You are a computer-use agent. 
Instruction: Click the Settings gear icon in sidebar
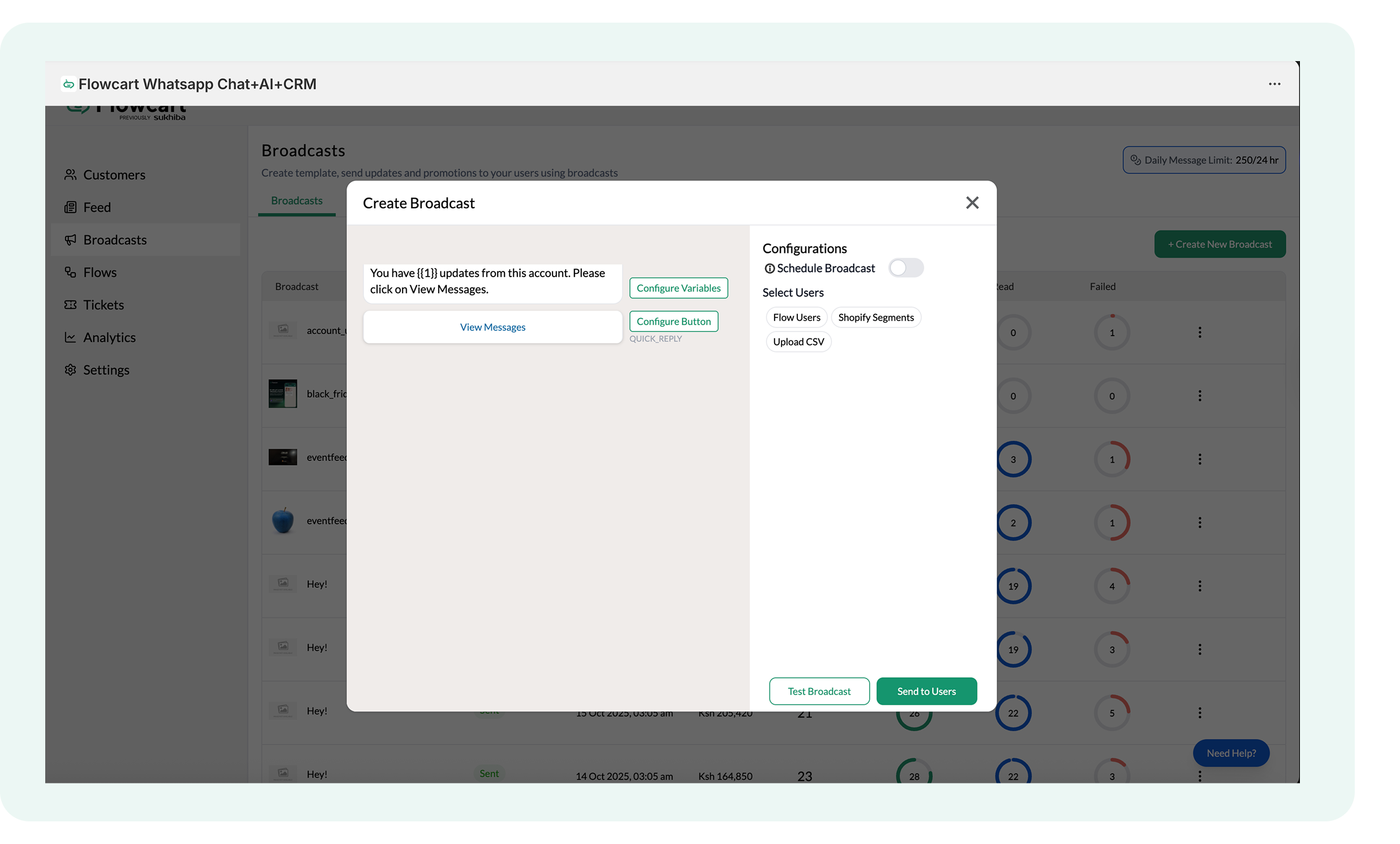[70, 370]
